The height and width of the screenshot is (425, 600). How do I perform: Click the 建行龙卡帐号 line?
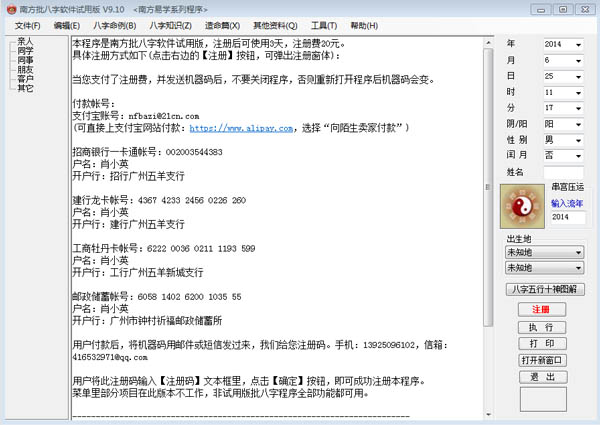point(159,200)
